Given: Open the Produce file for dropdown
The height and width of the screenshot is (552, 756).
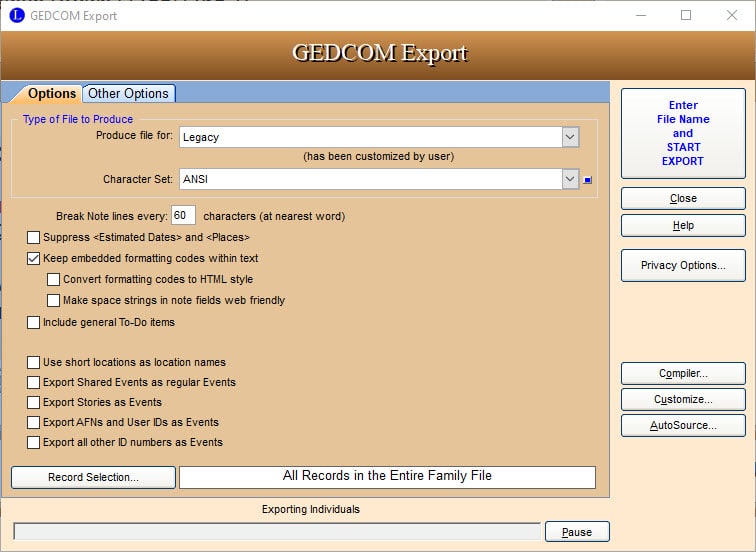Looking at the screenshot, I should tap(570, 137).
